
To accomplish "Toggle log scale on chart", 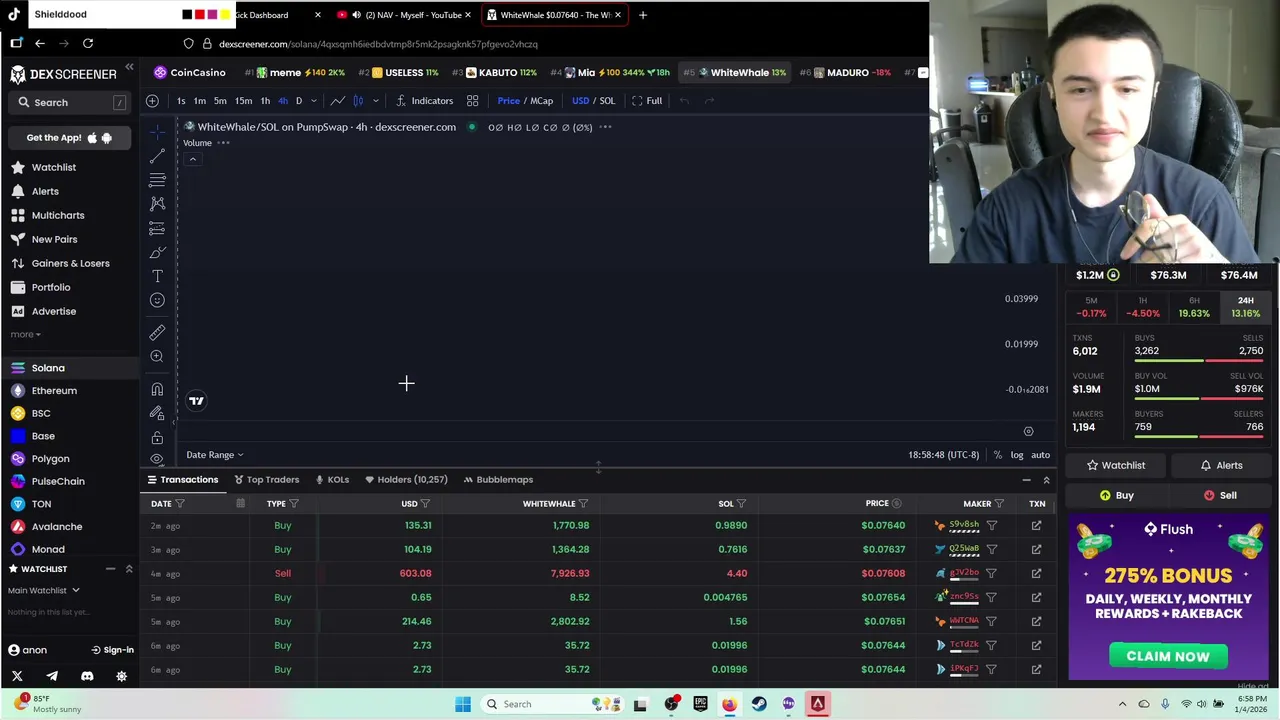I will point(1017,455).
